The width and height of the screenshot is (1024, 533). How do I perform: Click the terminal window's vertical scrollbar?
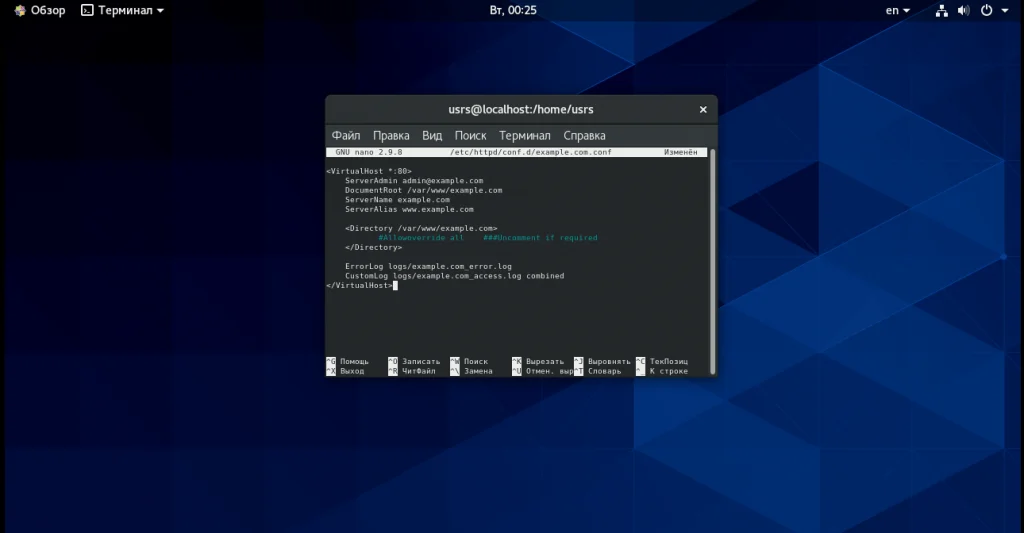pyautogui.click(x=712, y=260)
